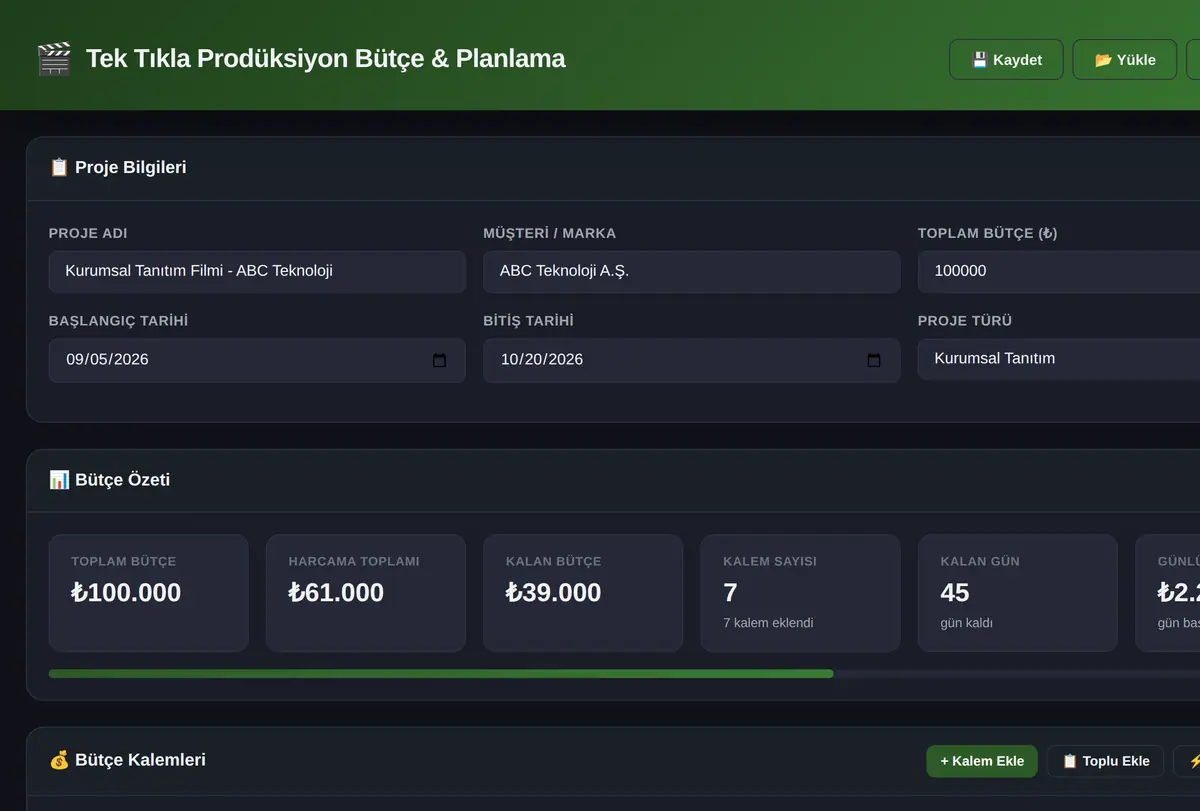1200x811 pixels.
Task: Click the page title Tek Tıkla Prodüksiyon
Action: click(x=326, y=58)
